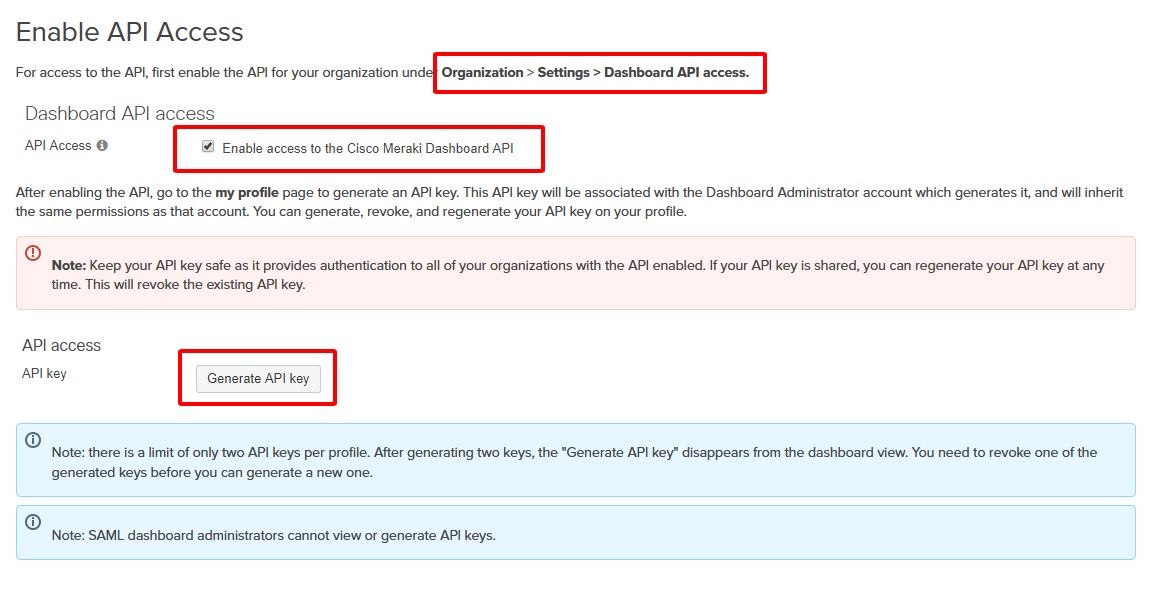
Task: Click the 'Enable API Access' page title
Action: (130, 32)
